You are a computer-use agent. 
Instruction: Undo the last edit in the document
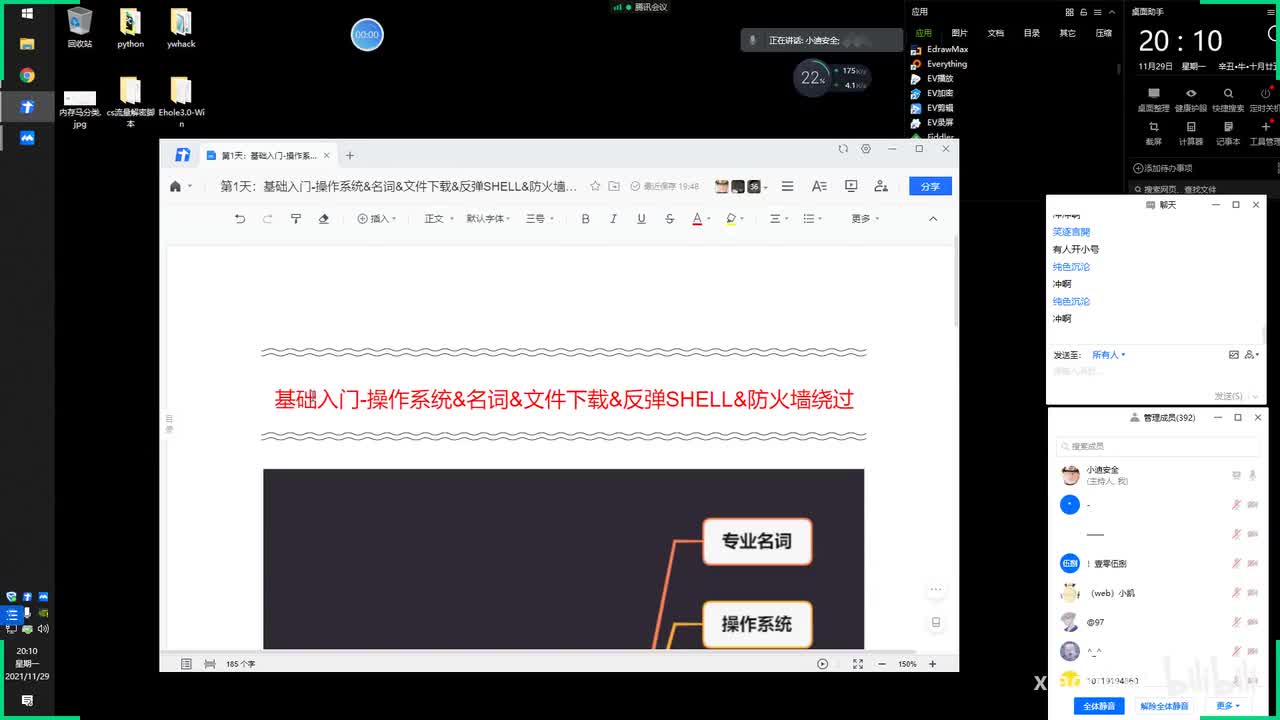tap(240, 218)
